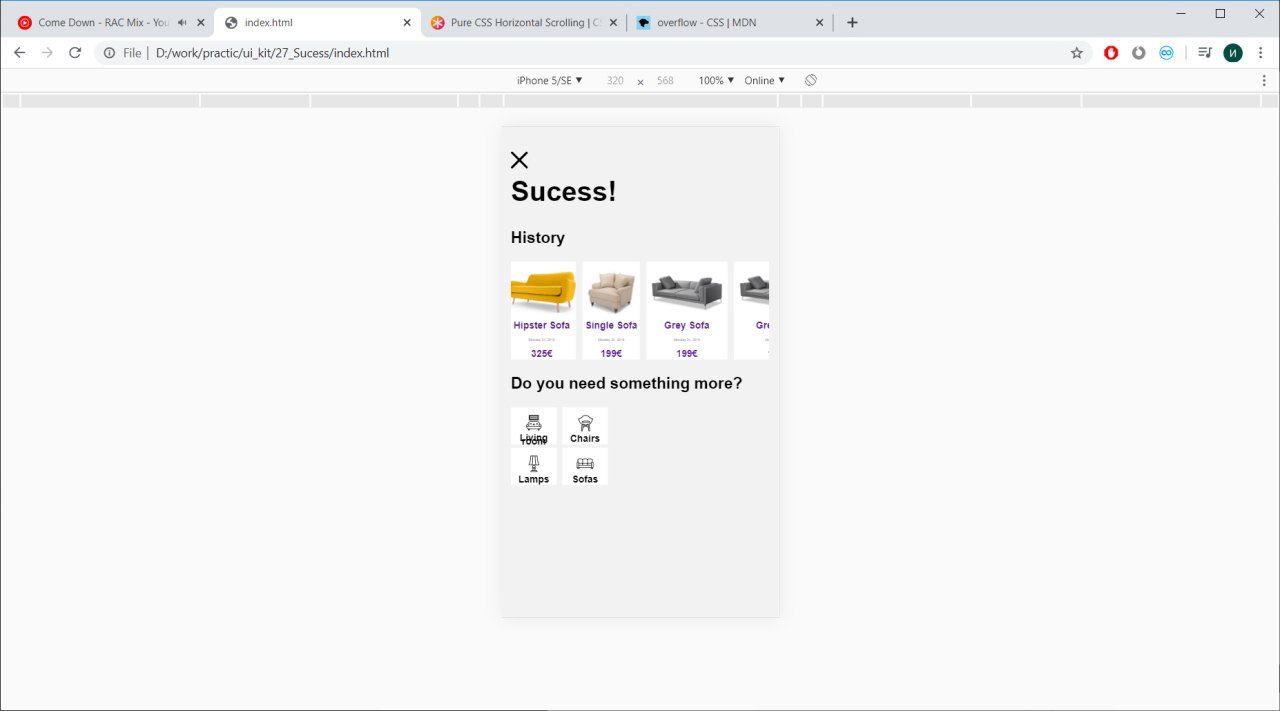
Task: Close the Sucess page with the X icon
Action: [x=519, y=160]
